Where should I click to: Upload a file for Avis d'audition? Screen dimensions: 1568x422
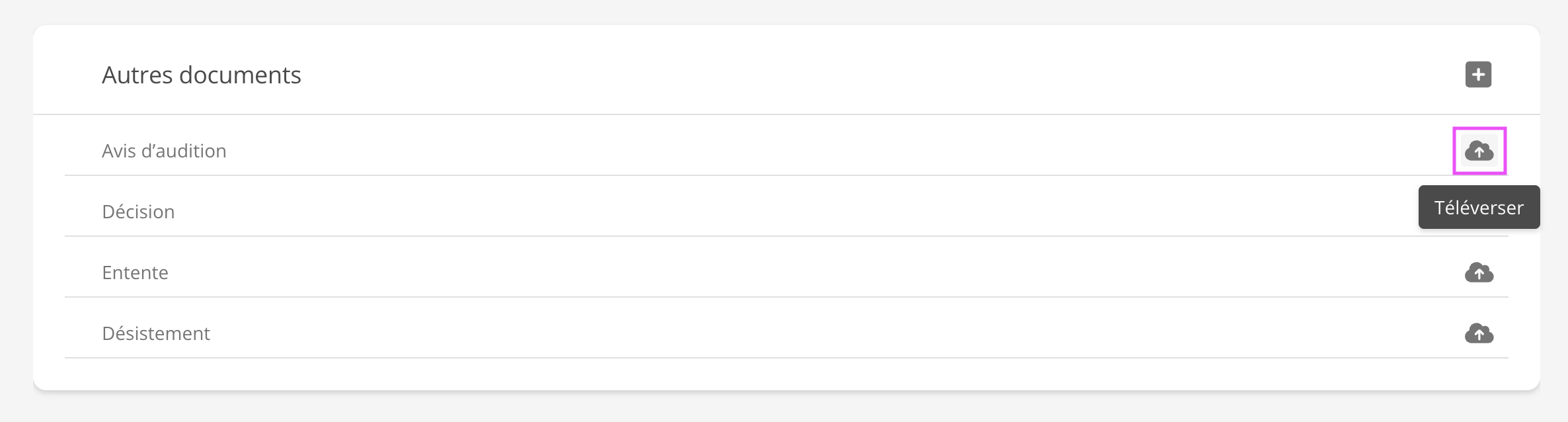pyautogui.click(x=1479, y=151)
